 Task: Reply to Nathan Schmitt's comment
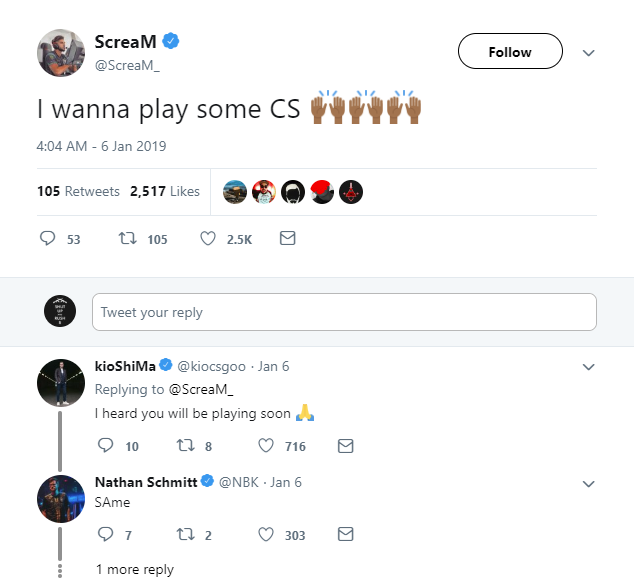click(105, 535)
